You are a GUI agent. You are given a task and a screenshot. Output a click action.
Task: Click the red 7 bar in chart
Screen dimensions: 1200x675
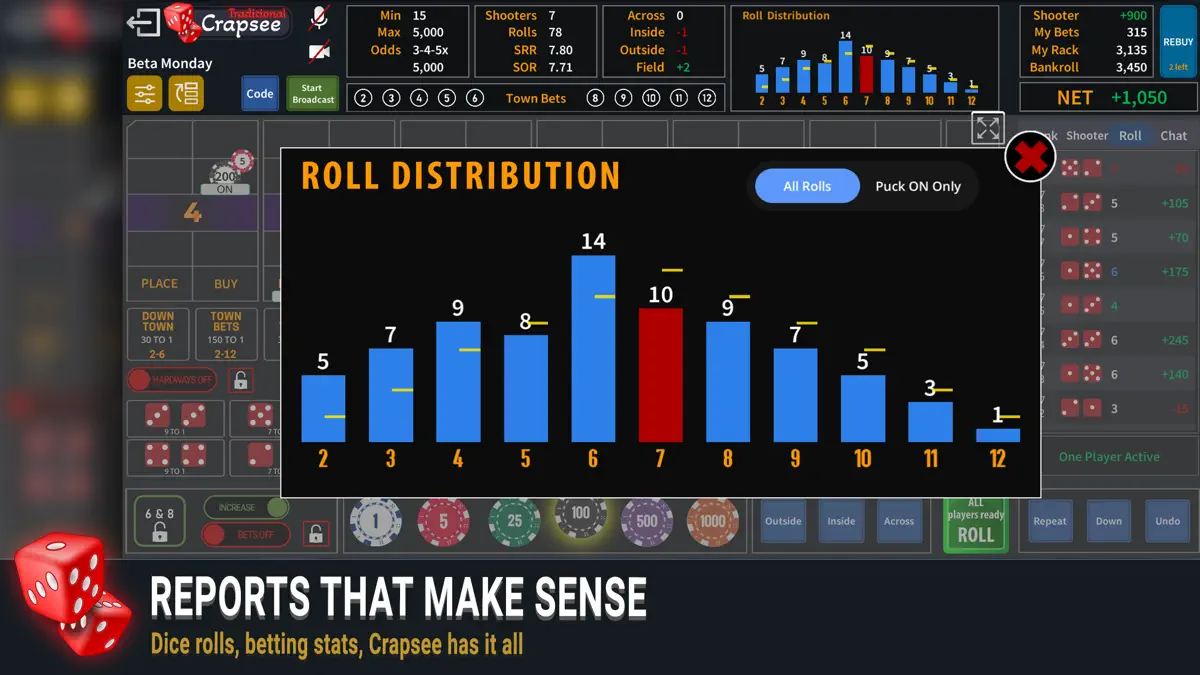[661, 375]
